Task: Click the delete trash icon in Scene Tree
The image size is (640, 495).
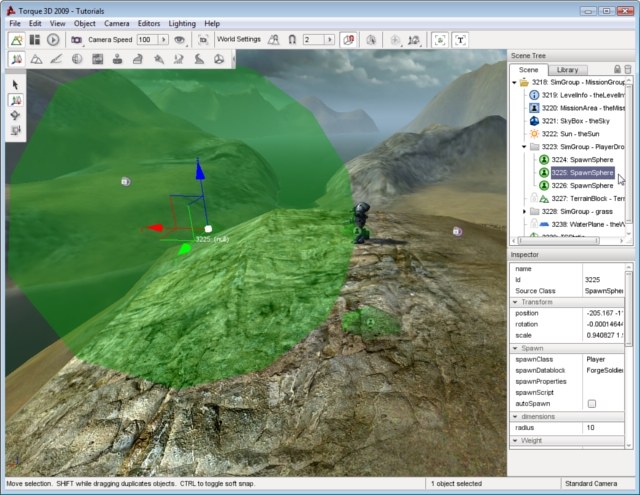Action: [627, 69]
